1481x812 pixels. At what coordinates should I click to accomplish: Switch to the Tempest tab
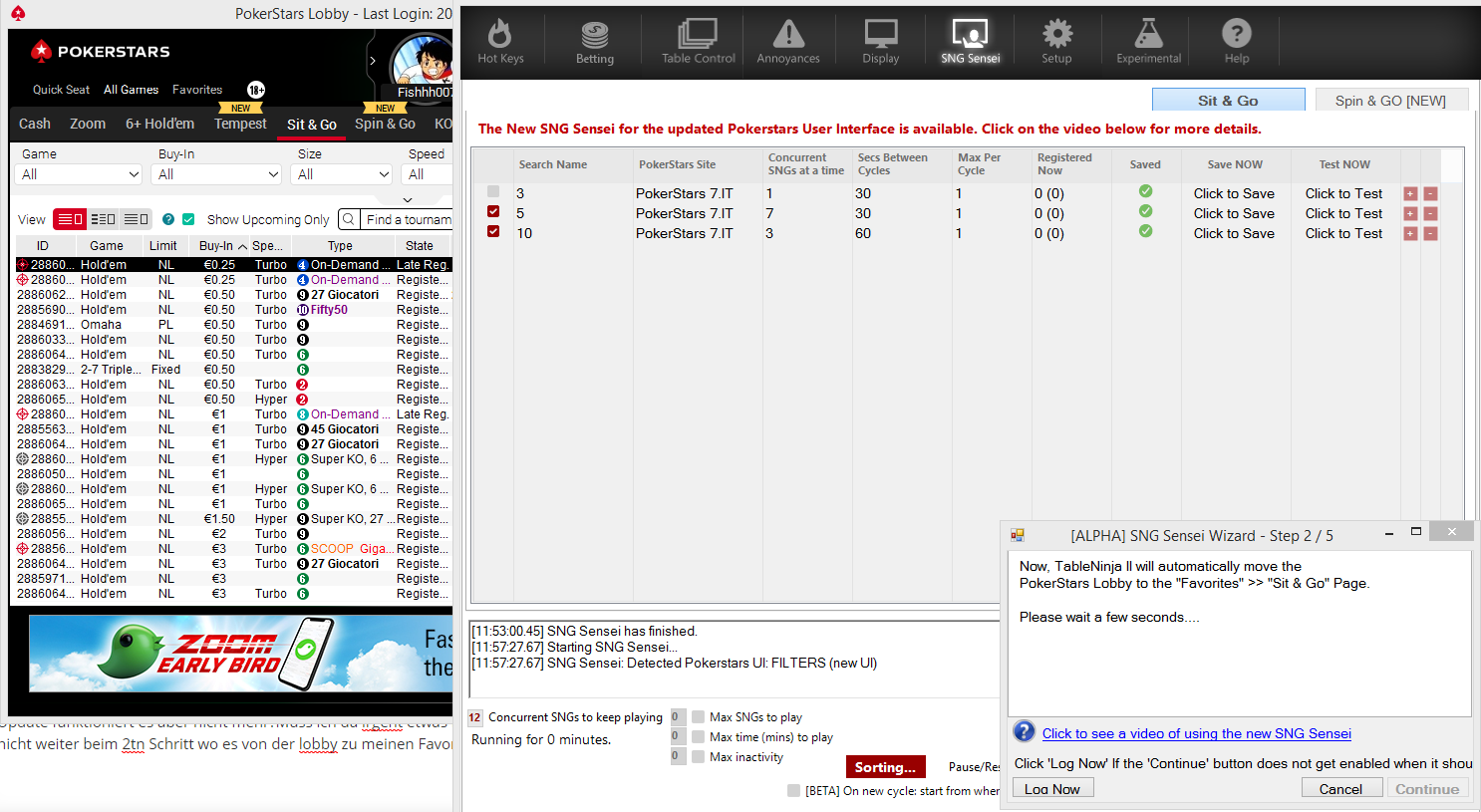(x=240, y=124)
